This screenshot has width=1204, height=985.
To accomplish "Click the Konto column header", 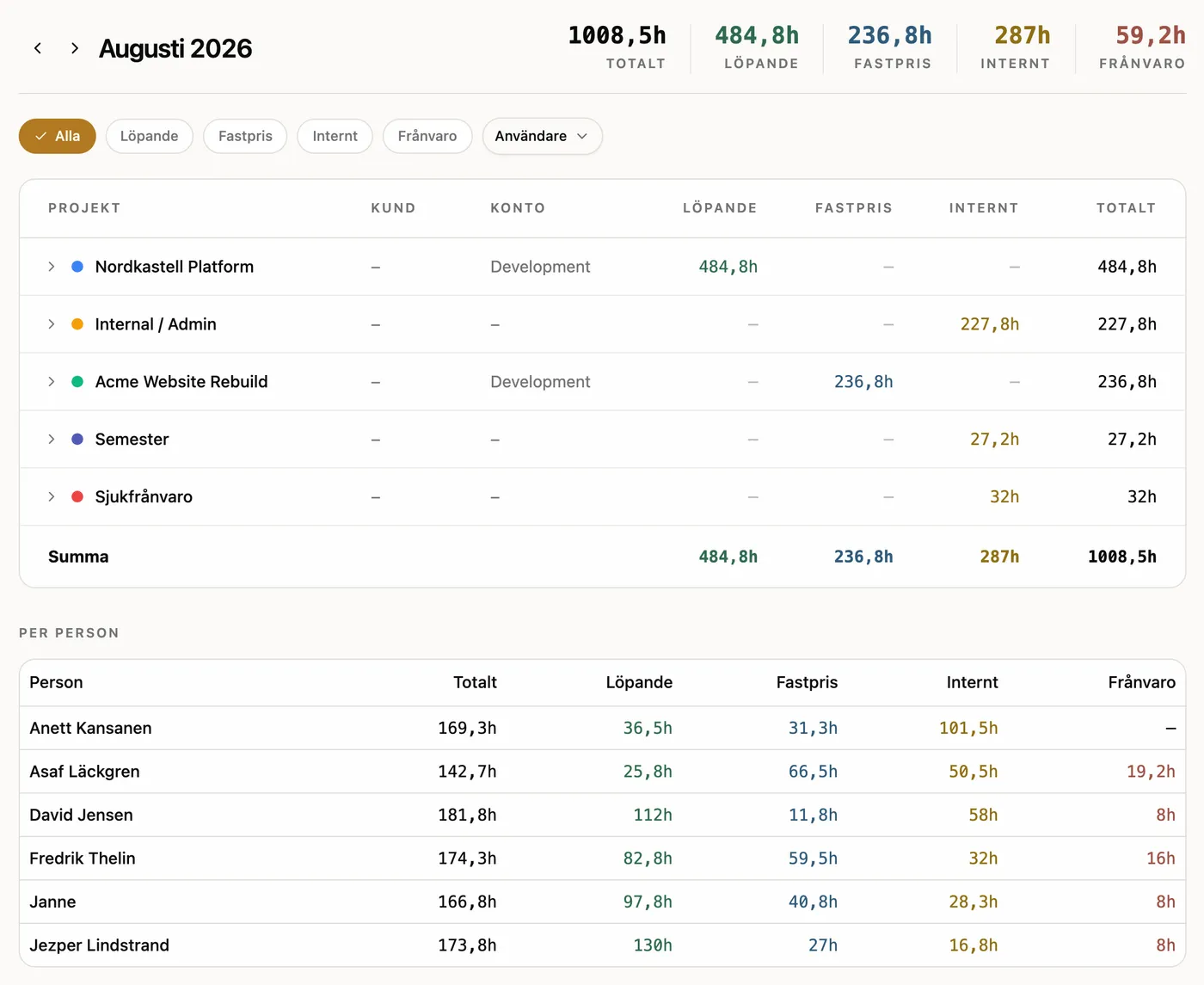I will coord(518,208).
